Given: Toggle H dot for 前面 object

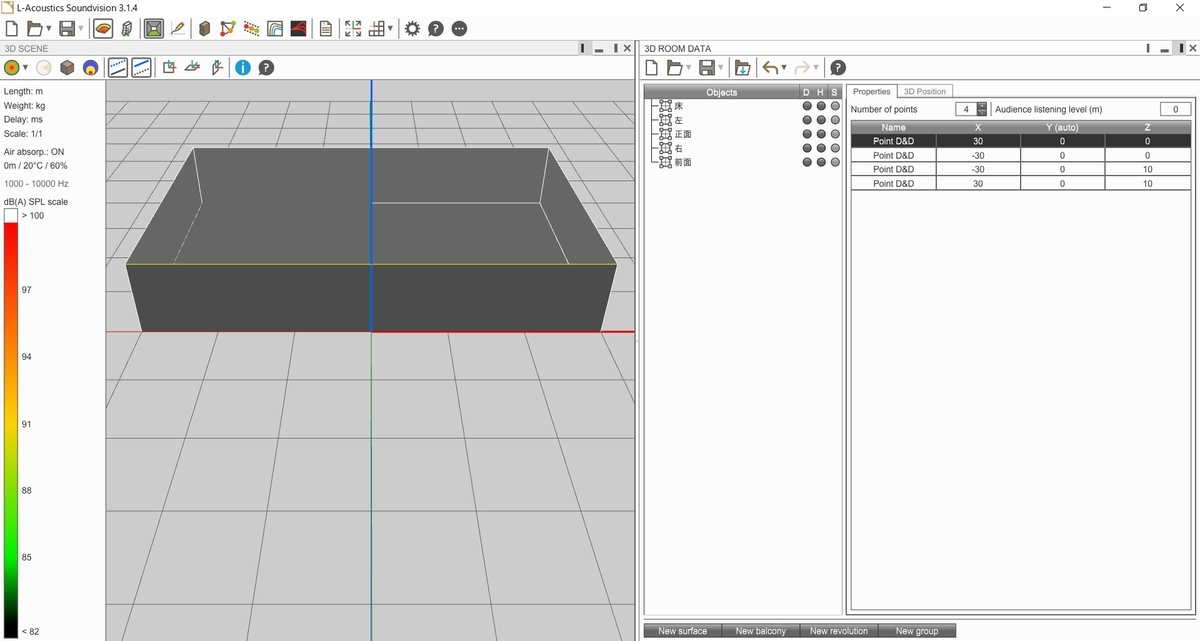Looking at the screenshot, I should pos(821,162).
